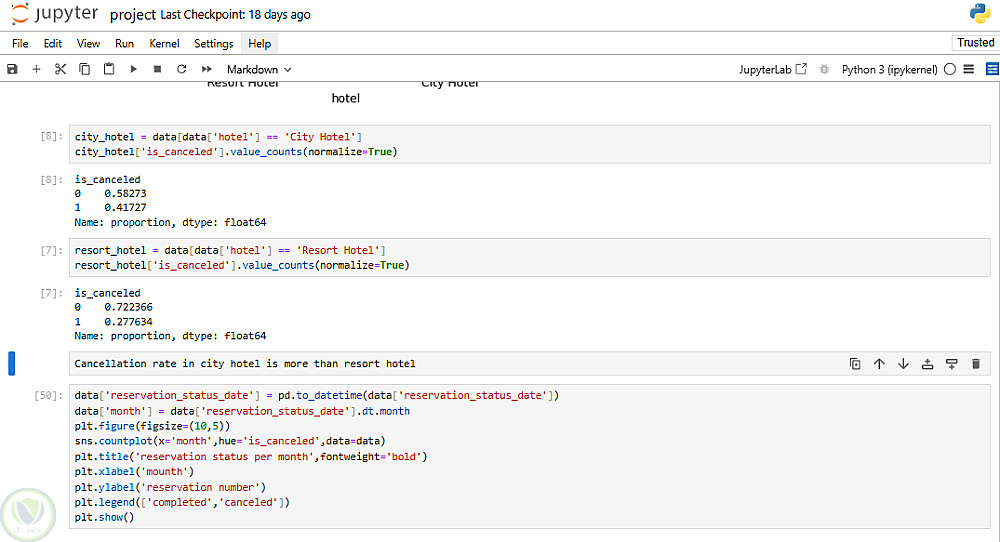Toggle the blue notebook-tools panel on the right
This screenshot has height=542, width=1000.
[992, 69]
